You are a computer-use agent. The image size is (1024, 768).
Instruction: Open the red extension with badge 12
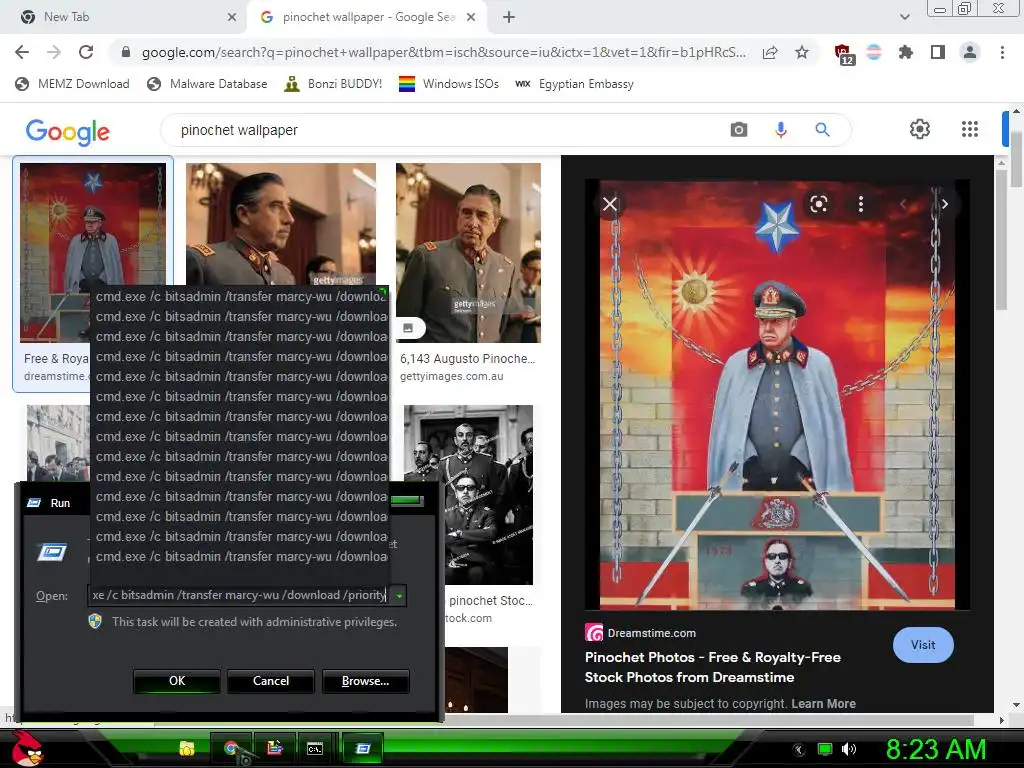pos(844,54)
